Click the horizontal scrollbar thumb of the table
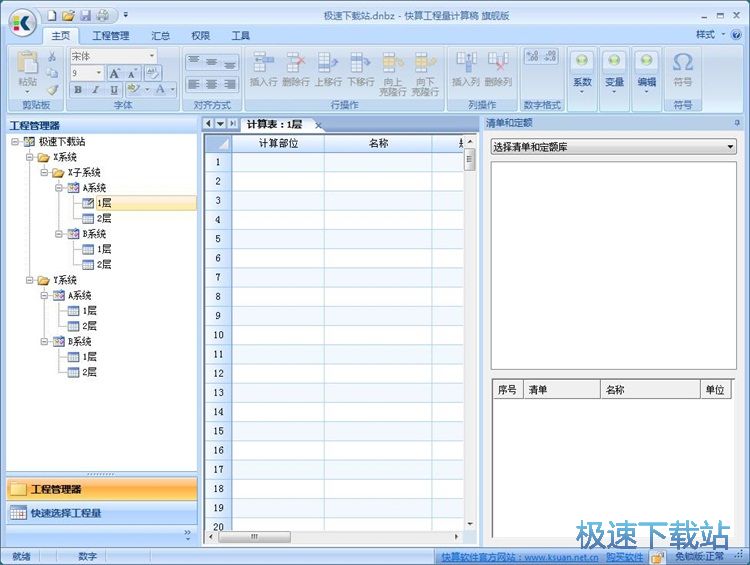Viewport: 750px width, 565px height. click(254, 537)
